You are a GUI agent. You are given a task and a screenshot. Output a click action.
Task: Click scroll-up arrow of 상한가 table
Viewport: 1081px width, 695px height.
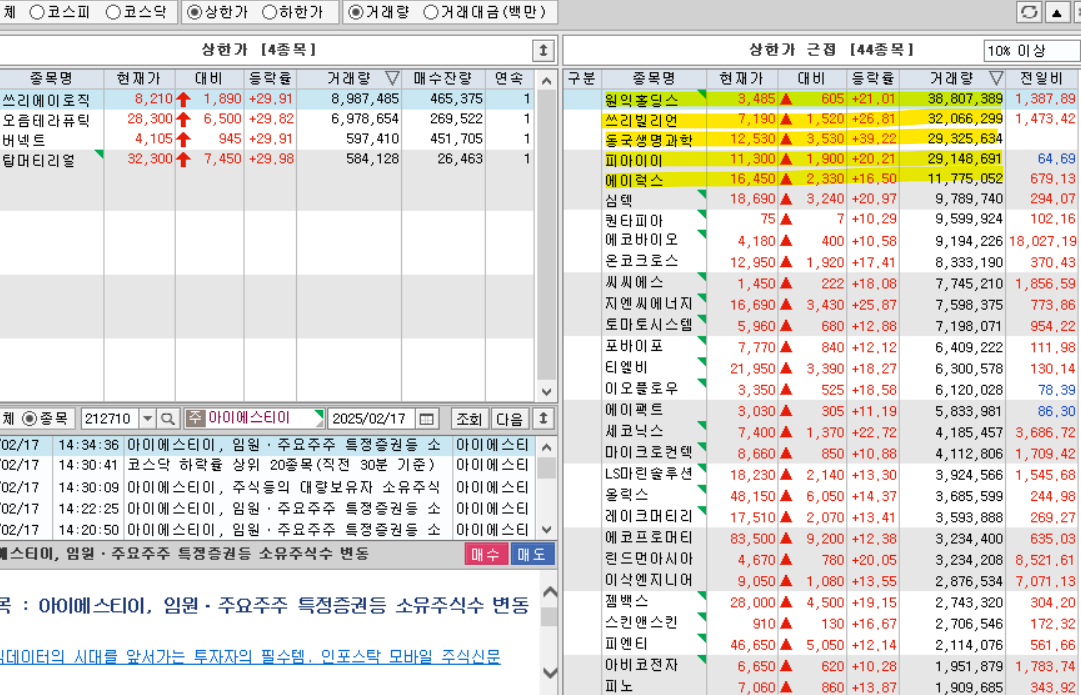[x=547, y=81]
